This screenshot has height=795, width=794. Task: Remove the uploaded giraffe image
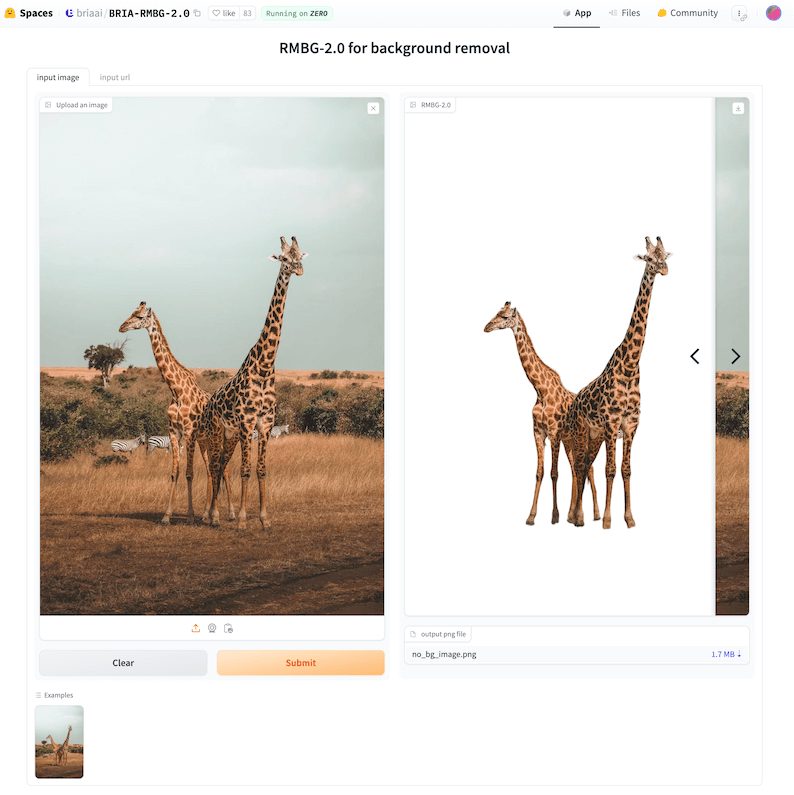point(373,108)
